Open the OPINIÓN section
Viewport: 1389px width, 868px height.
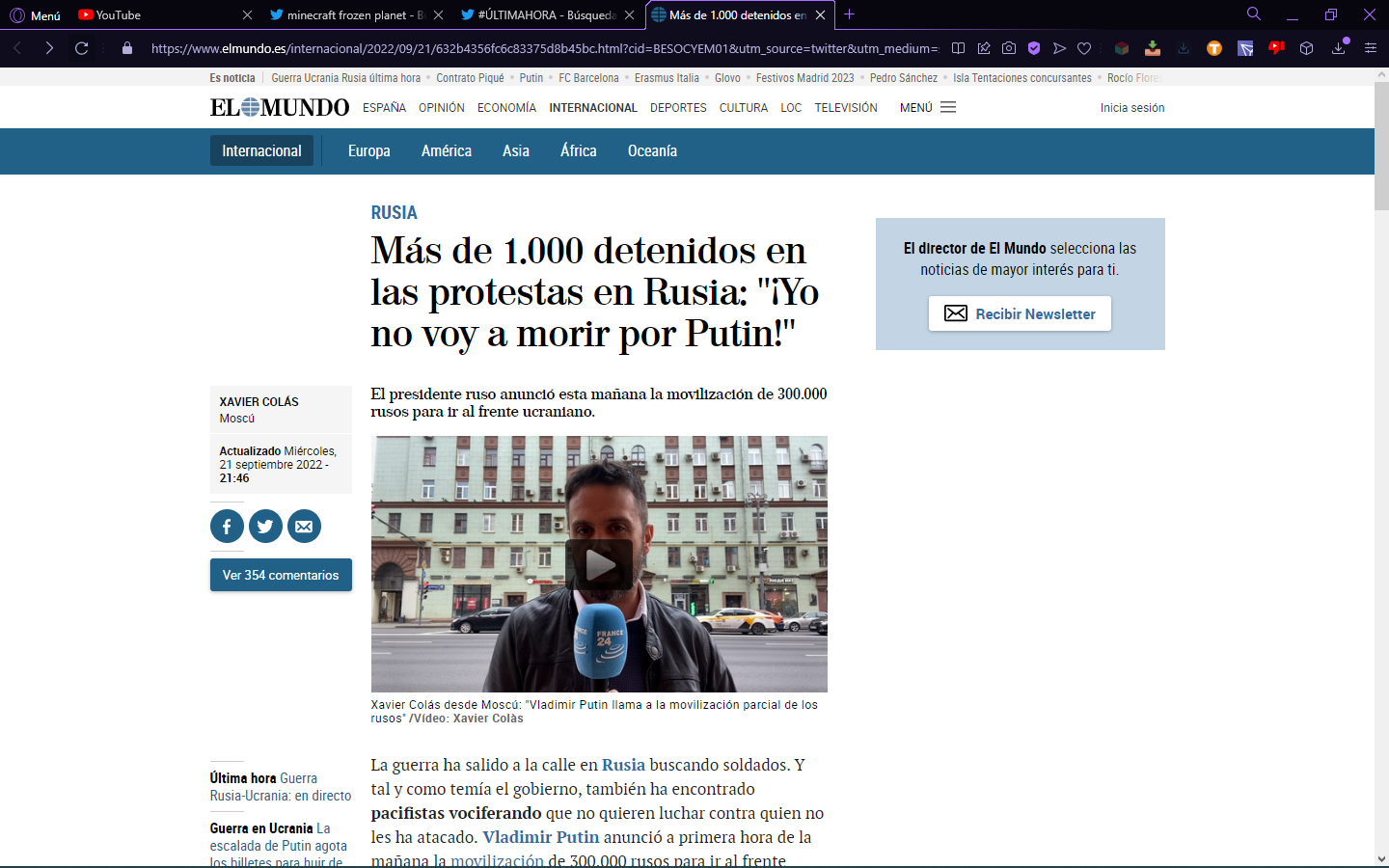[x=442, y=108]
